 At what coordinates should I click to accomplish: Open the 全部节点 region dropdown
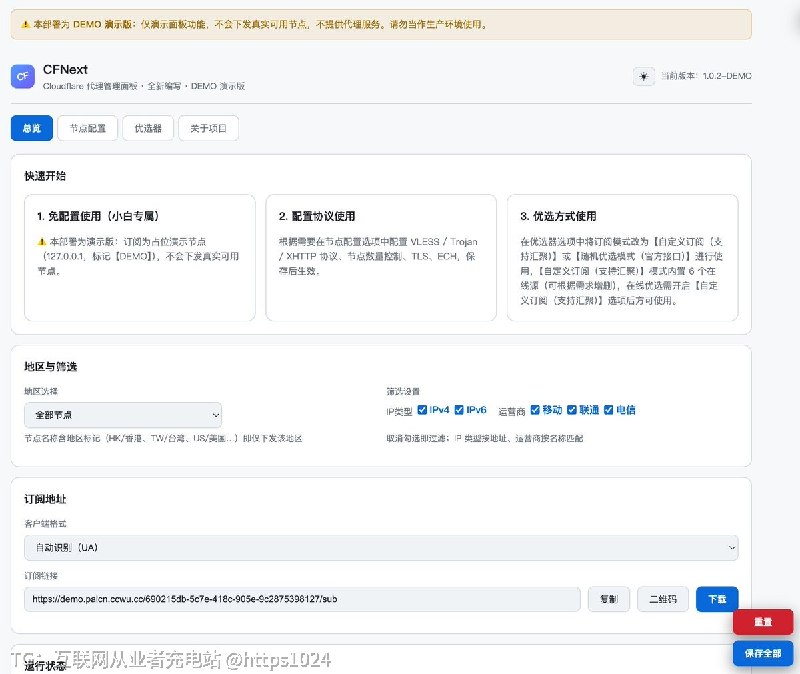(123, 415)
